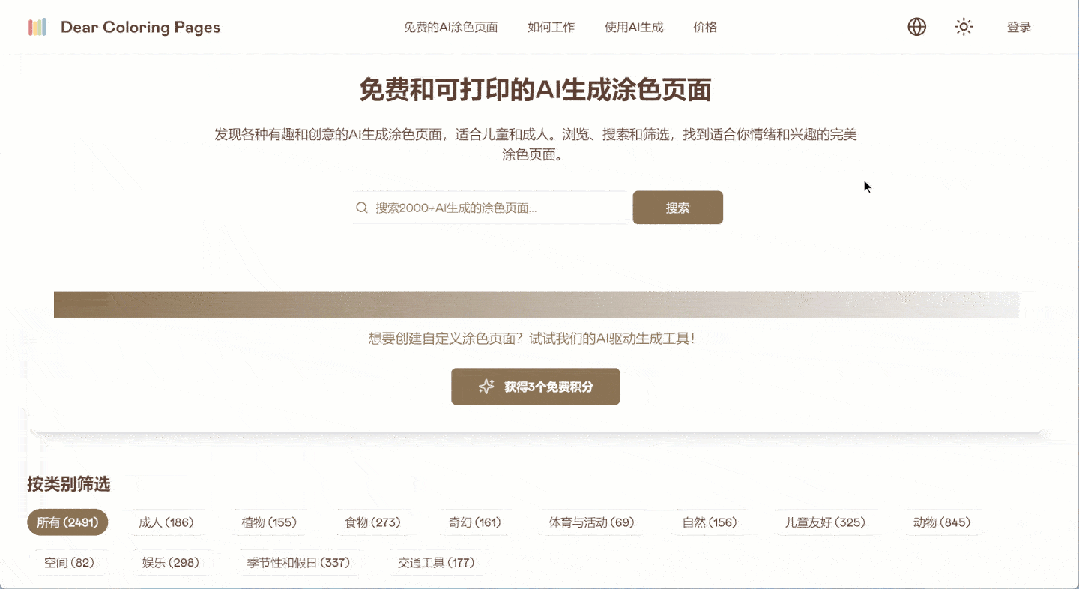Open the 登录 link
This screenshot has width=1079, height=589.
click(x=1019, y=27)
